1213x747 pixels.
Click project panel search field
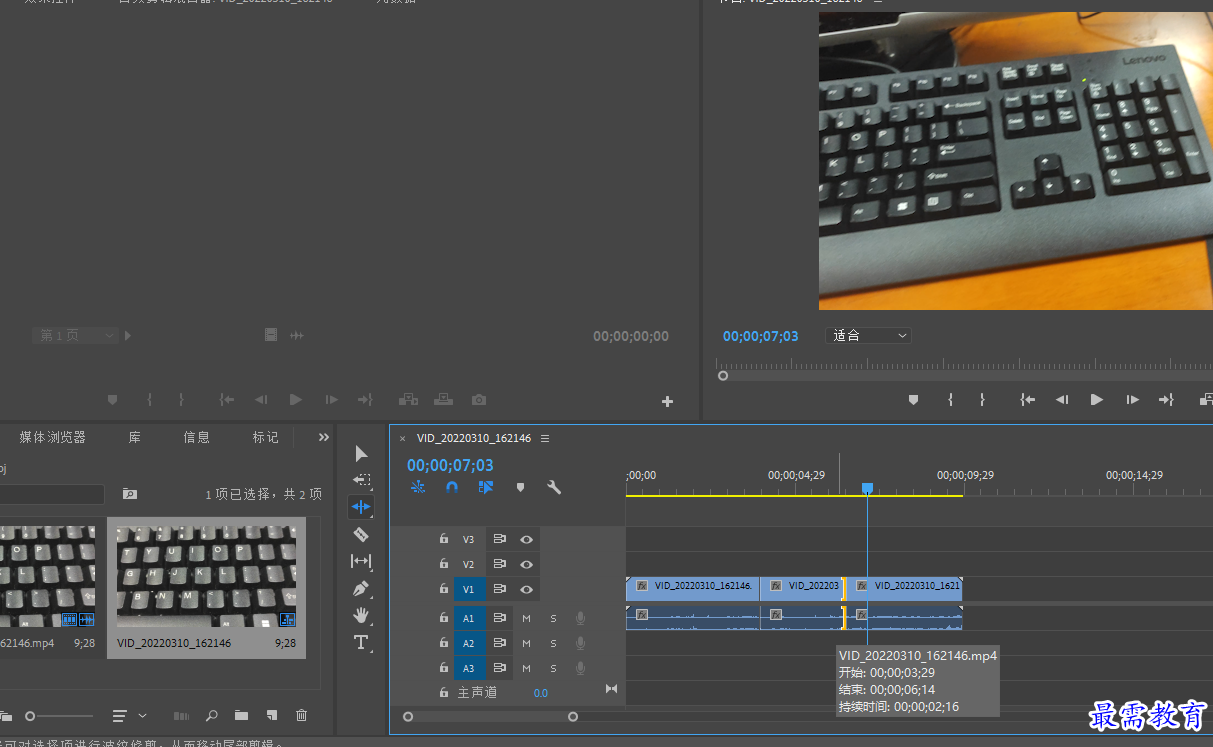click(52, 494)
